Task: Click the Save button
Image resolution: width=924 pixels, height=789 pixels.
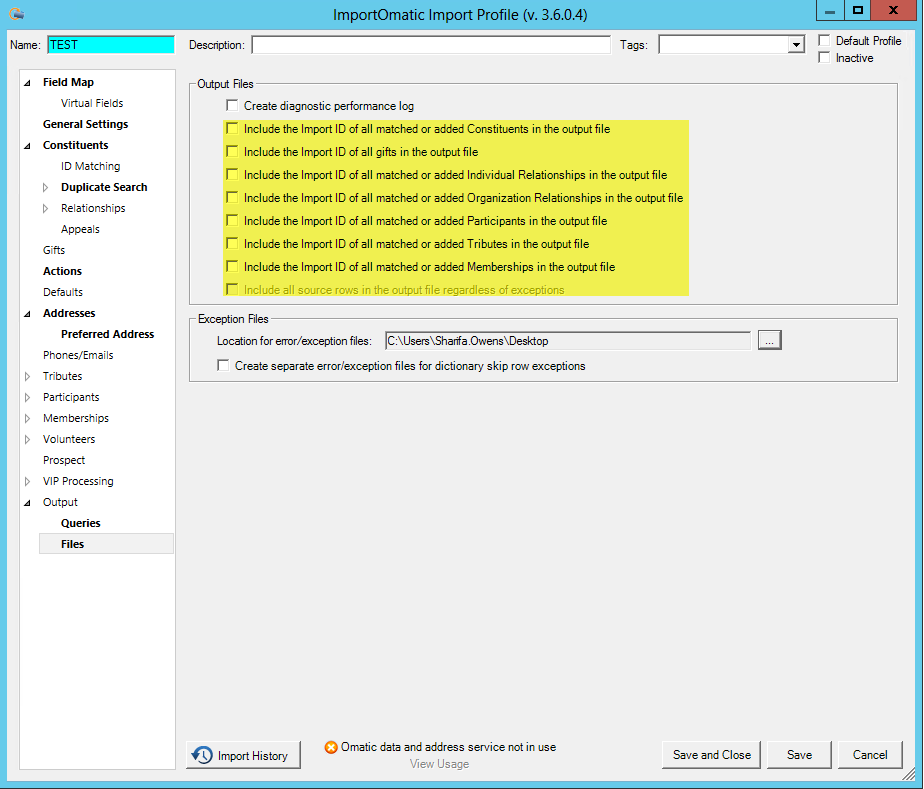Action: coord(799,755)
